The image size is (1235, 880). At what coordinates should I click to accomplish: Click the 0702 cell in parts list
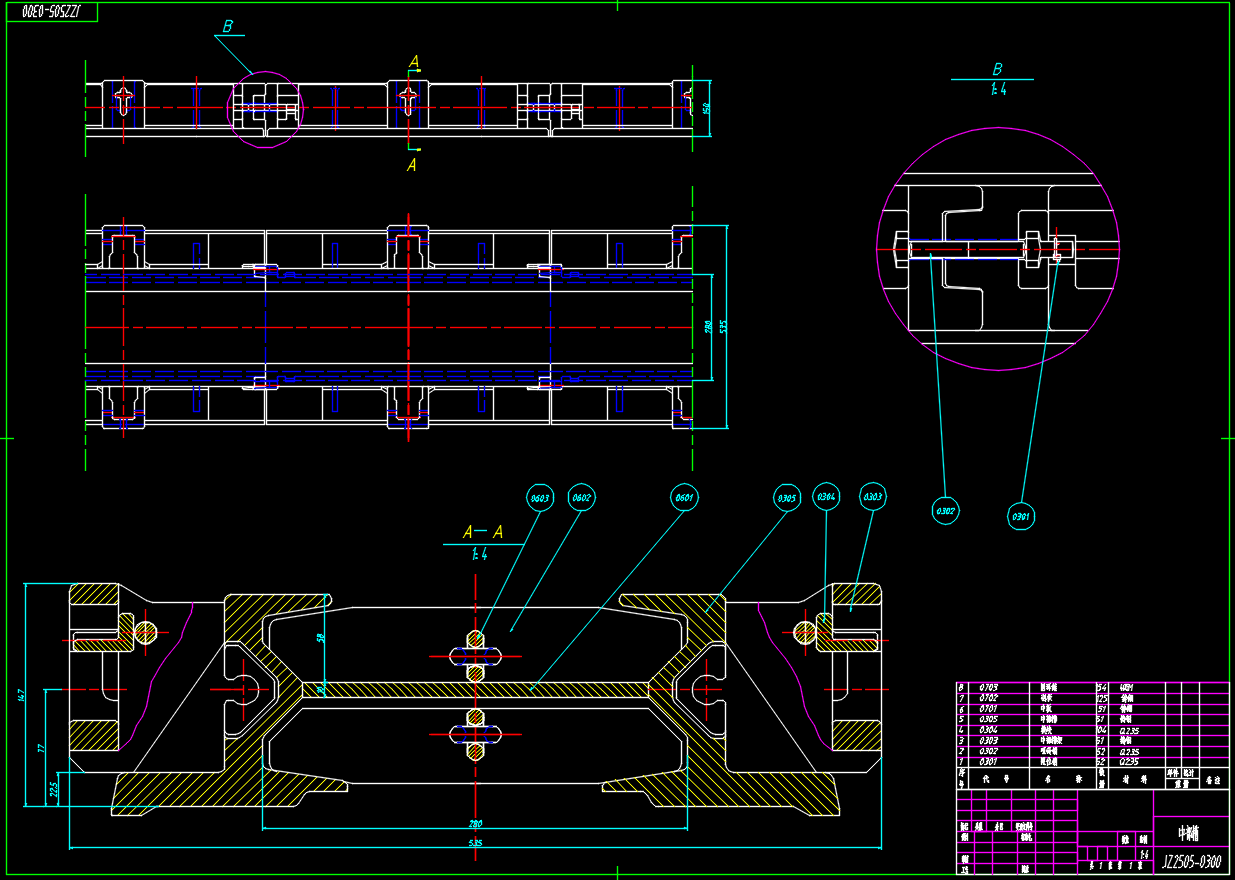click(988, 698)
